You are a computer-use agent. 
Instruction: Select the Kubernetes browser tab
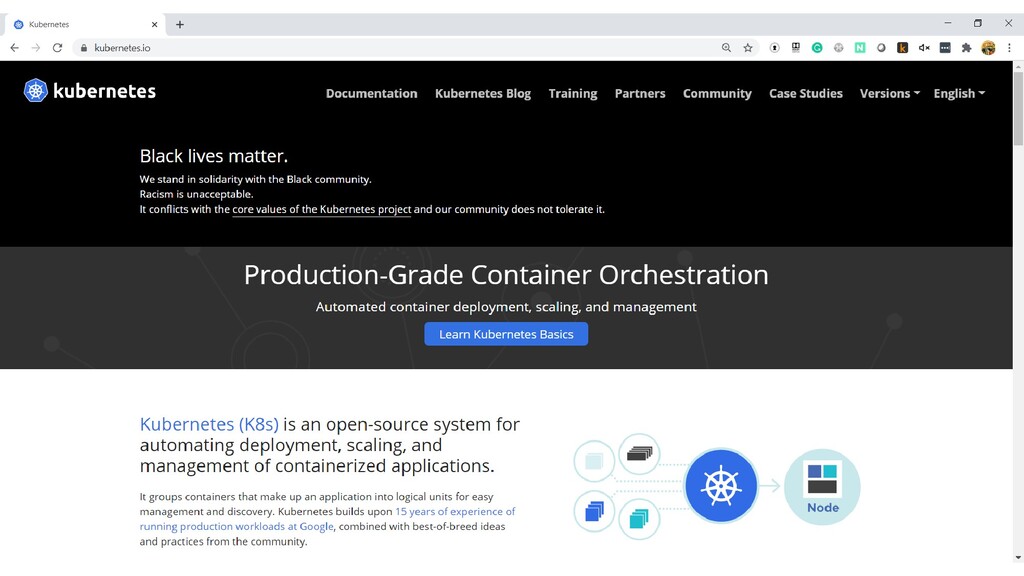(85, 24)
